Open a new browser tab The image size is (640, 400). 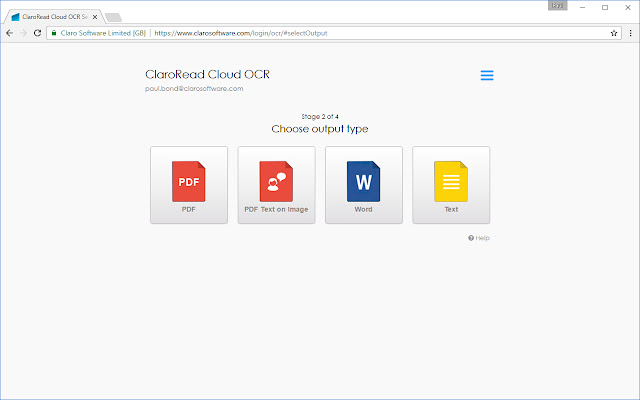coord(113,17)
